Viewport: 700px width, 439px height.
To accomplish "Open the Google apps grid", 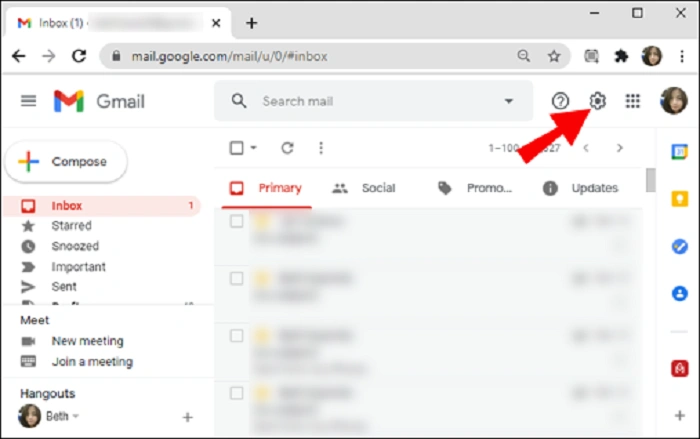I will click(x=633, y=101).
